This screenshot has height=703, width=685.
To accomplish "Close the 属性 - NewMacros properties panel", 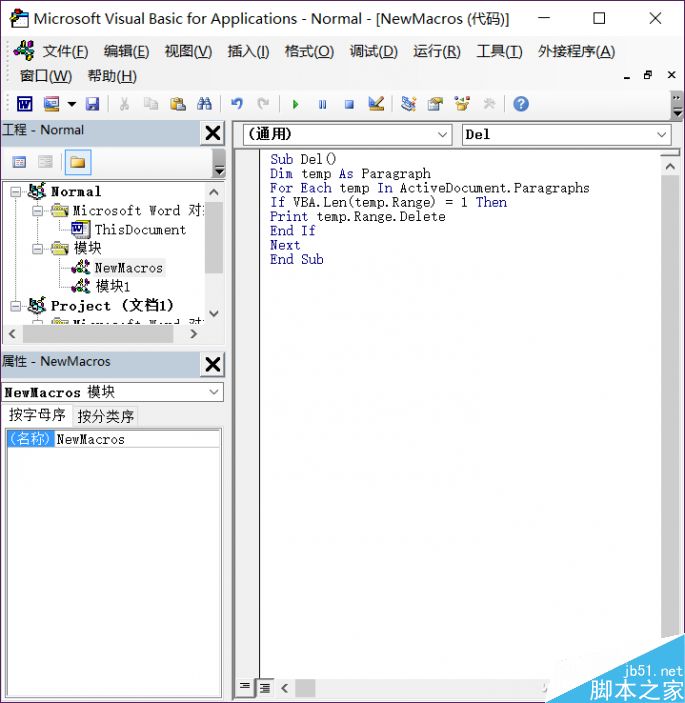I will [212, 364].
